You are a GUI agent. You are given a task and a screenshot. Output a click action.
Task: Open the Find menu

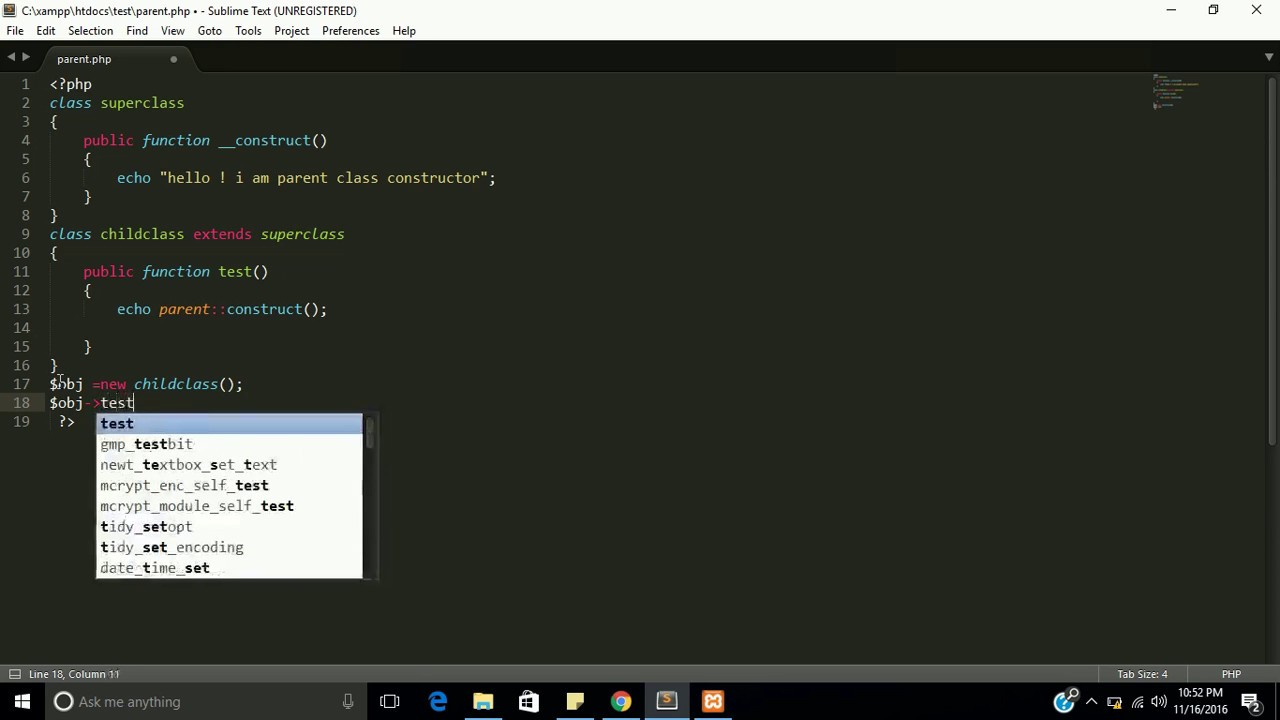137,31
